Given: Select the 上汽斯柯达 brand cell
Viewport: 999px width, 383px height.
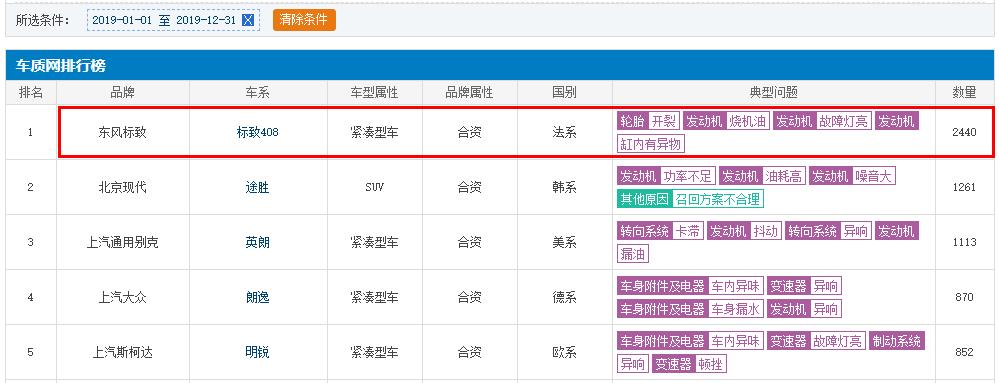Looking at the screenshot, I should [x=122, y=352].
